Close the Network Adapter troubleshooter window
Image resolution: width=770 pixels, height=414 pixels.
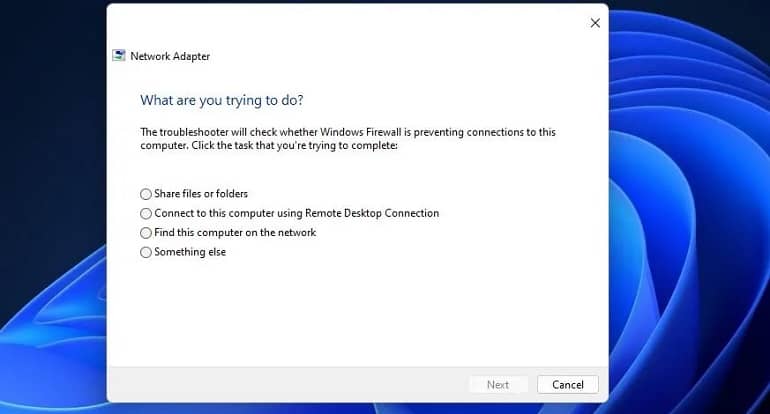pos(595,23)
